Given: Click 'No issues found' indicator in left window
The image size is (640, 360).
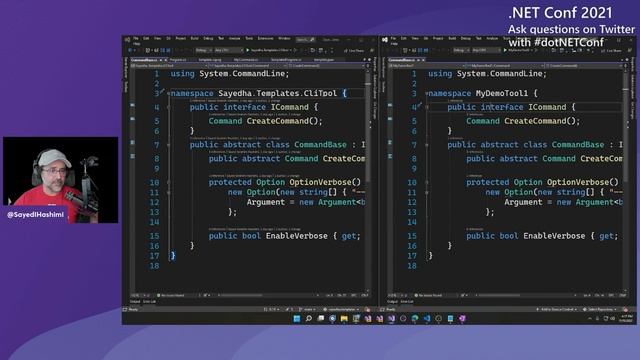Looking at the screenshot, I should (171, 295).
